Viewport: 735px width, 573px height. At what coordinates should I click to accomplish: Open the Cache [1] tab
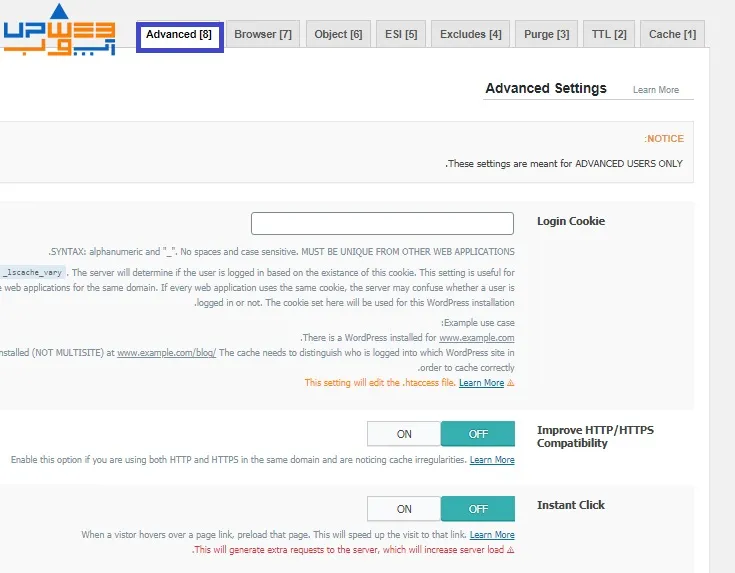(x=672, y=34)
